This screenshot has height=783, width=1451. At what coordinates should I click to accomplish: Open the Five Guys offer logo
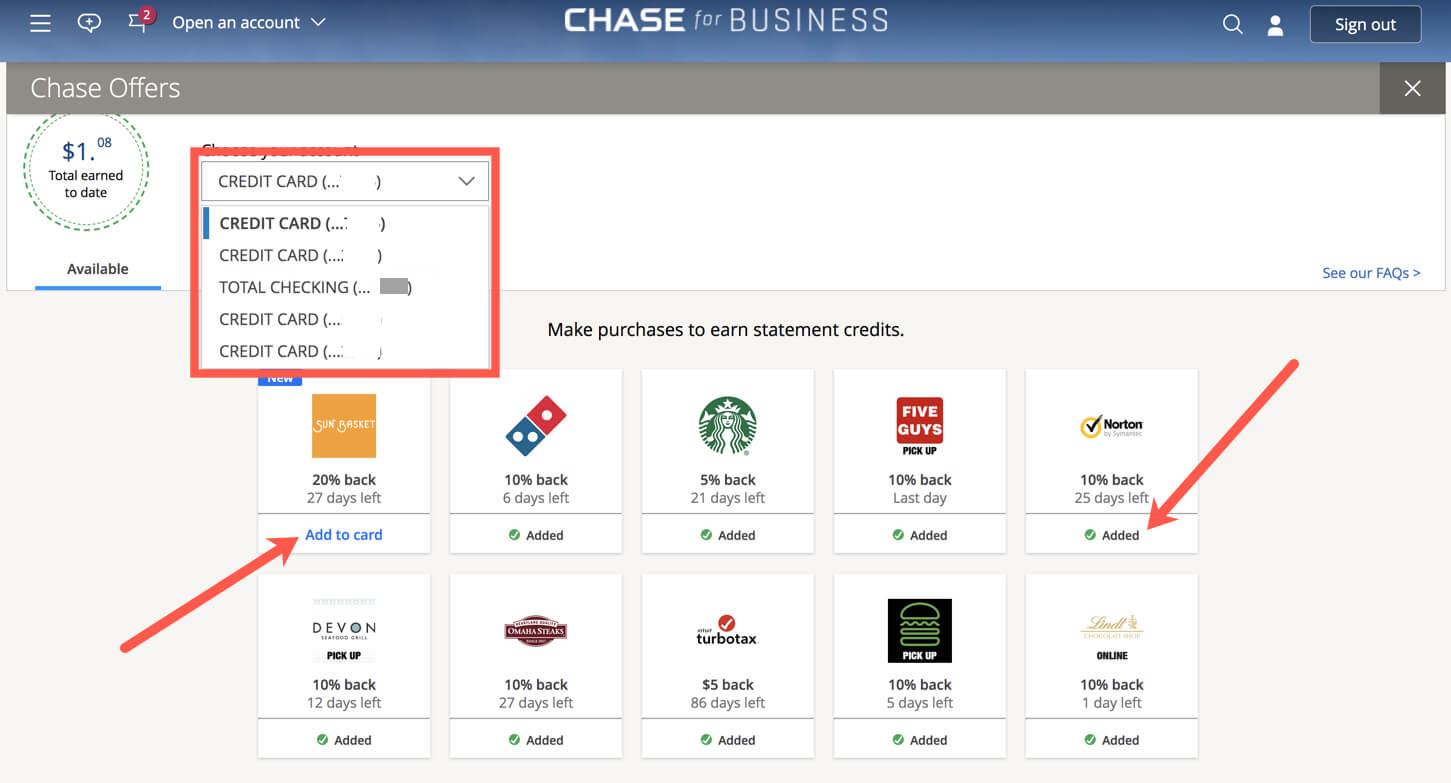(x=920, y=426)
